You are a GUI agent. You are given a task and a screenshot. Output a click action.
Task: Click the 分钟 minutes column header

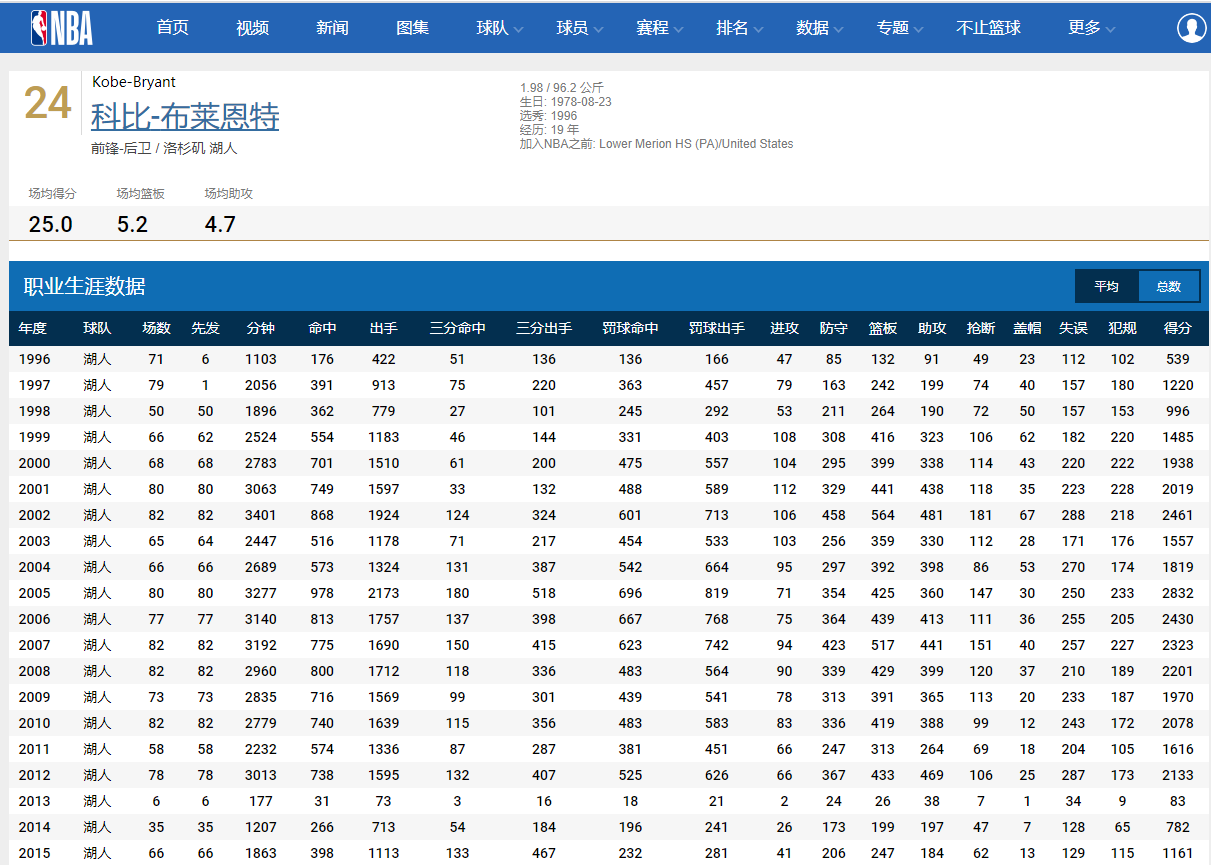click(x=261, y=328)
